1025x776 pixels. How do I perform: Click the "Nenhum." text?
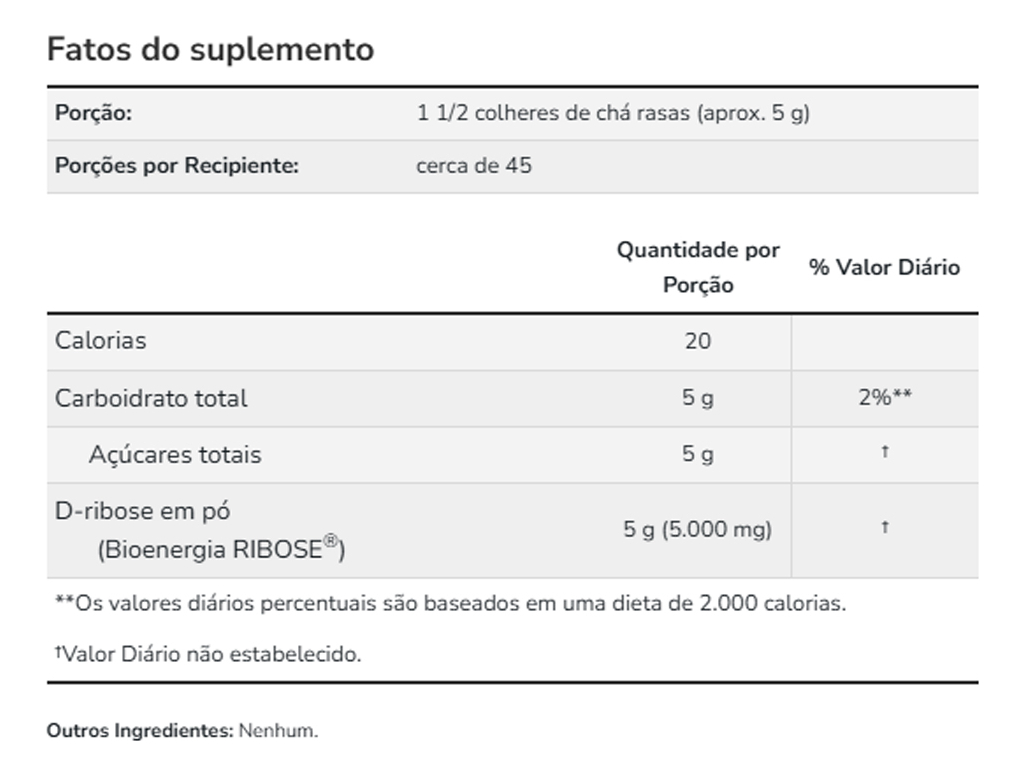[278, 731]
